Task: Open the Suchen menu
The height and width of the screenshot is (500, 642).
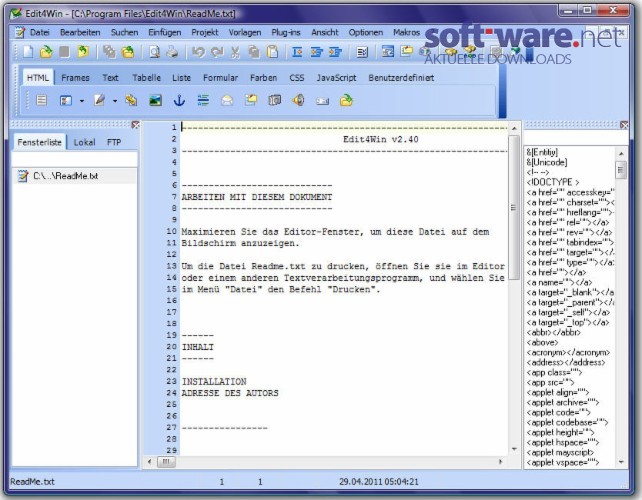Action: [124, 32]
